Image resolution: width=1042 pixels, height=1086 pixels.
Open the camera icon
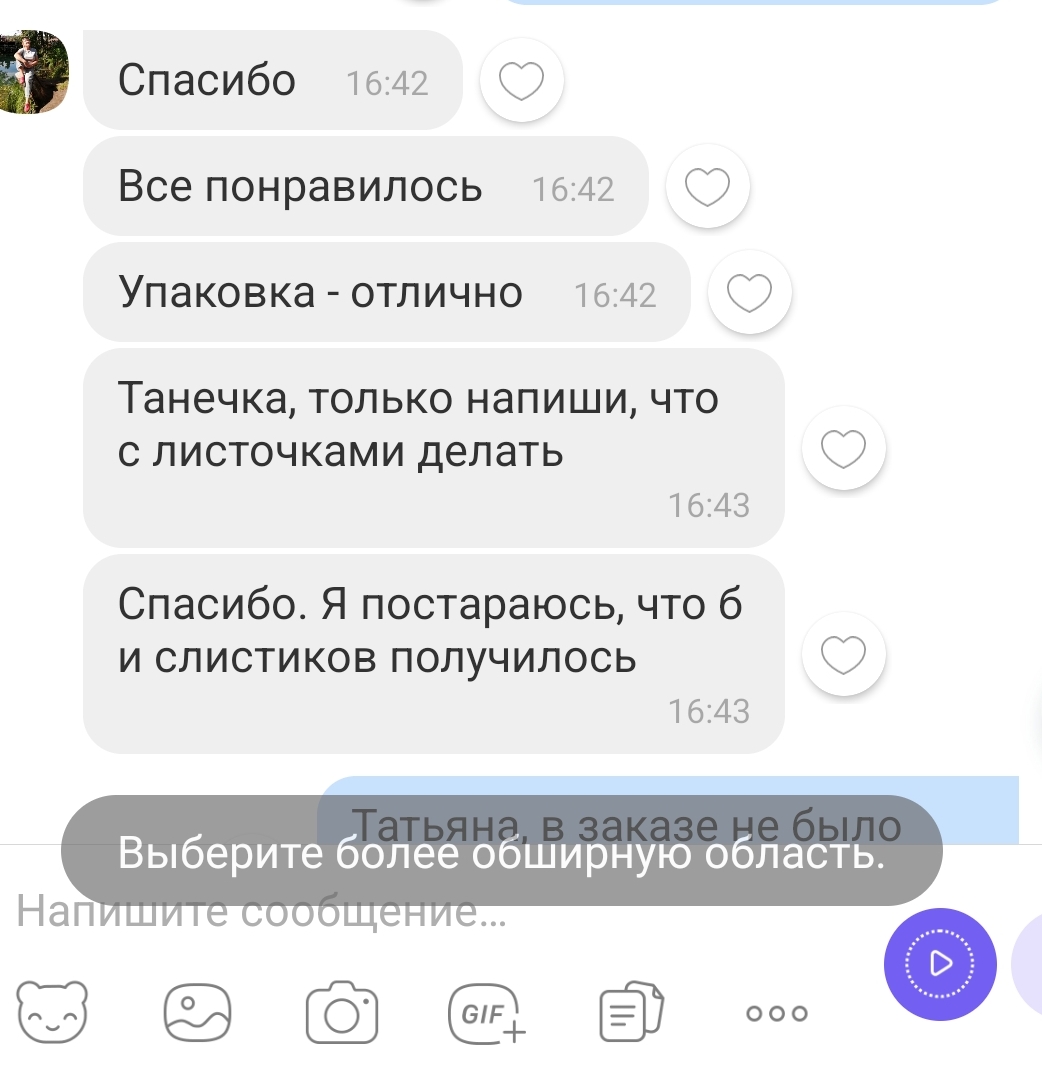[342, 1012]
